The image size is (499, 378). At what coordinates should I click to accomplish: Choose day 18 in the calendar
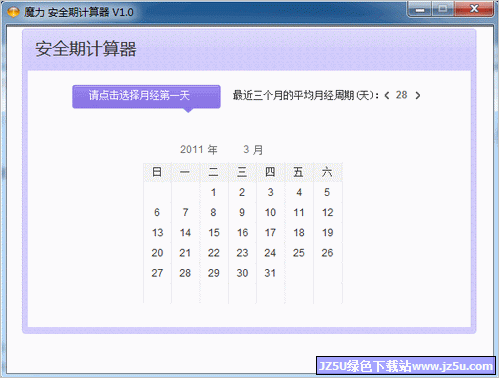point(299,233)
